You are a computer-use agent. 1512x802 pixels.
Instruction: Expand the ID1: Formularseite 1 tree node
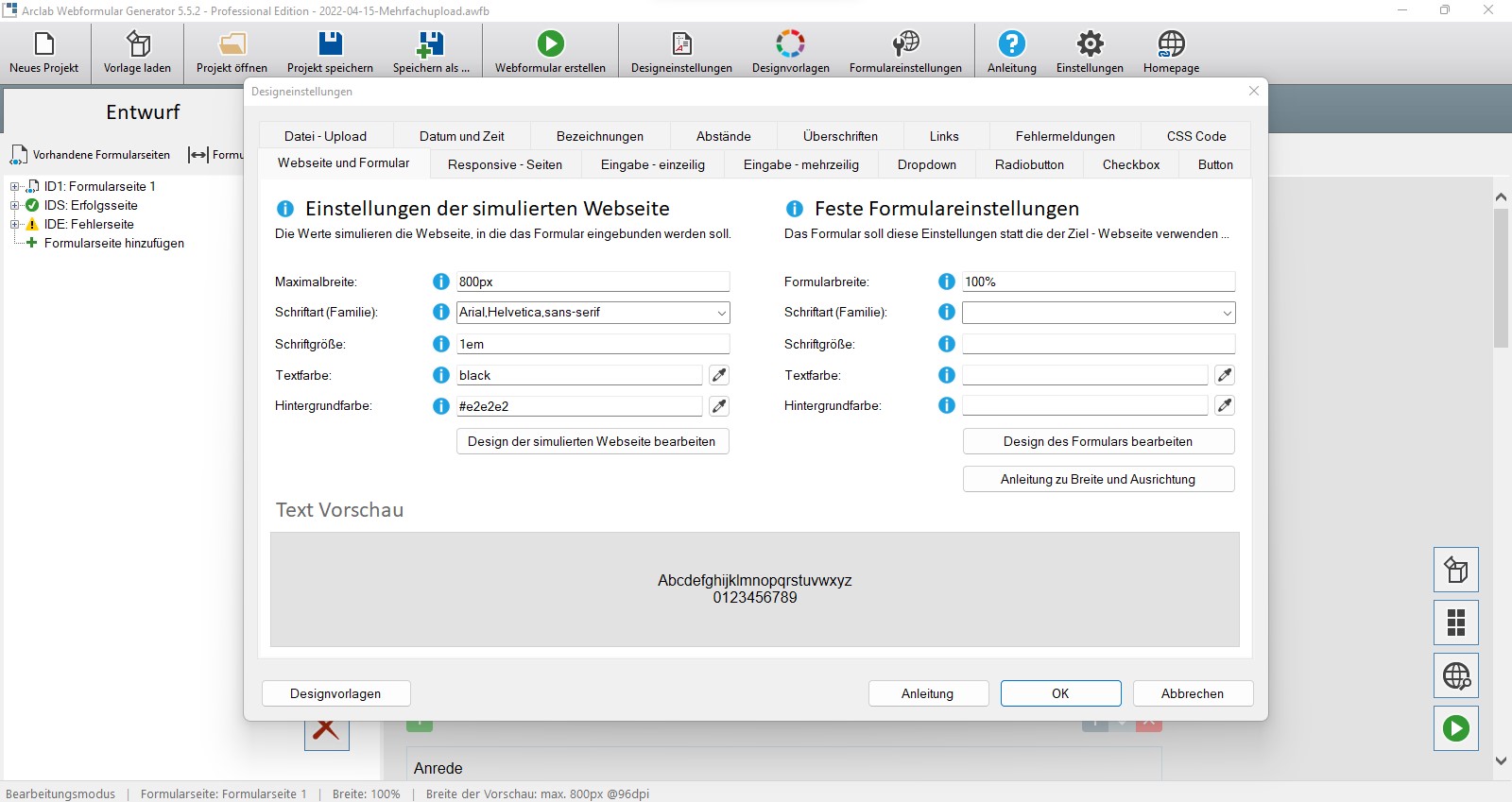[x=15, y=187]
